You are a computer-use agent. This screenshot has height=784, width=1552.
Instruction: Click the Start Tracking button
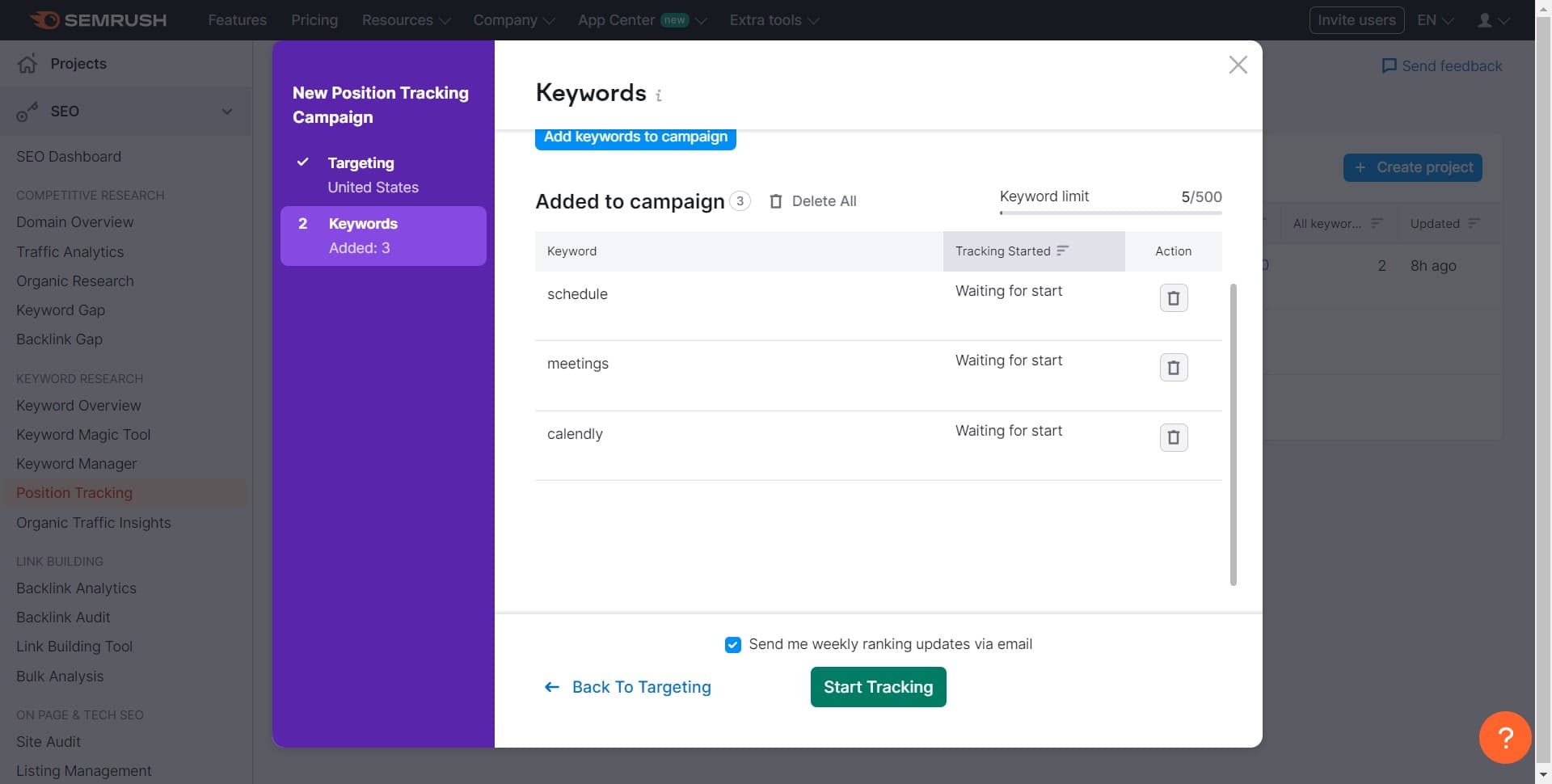click(x=878, y=687)
